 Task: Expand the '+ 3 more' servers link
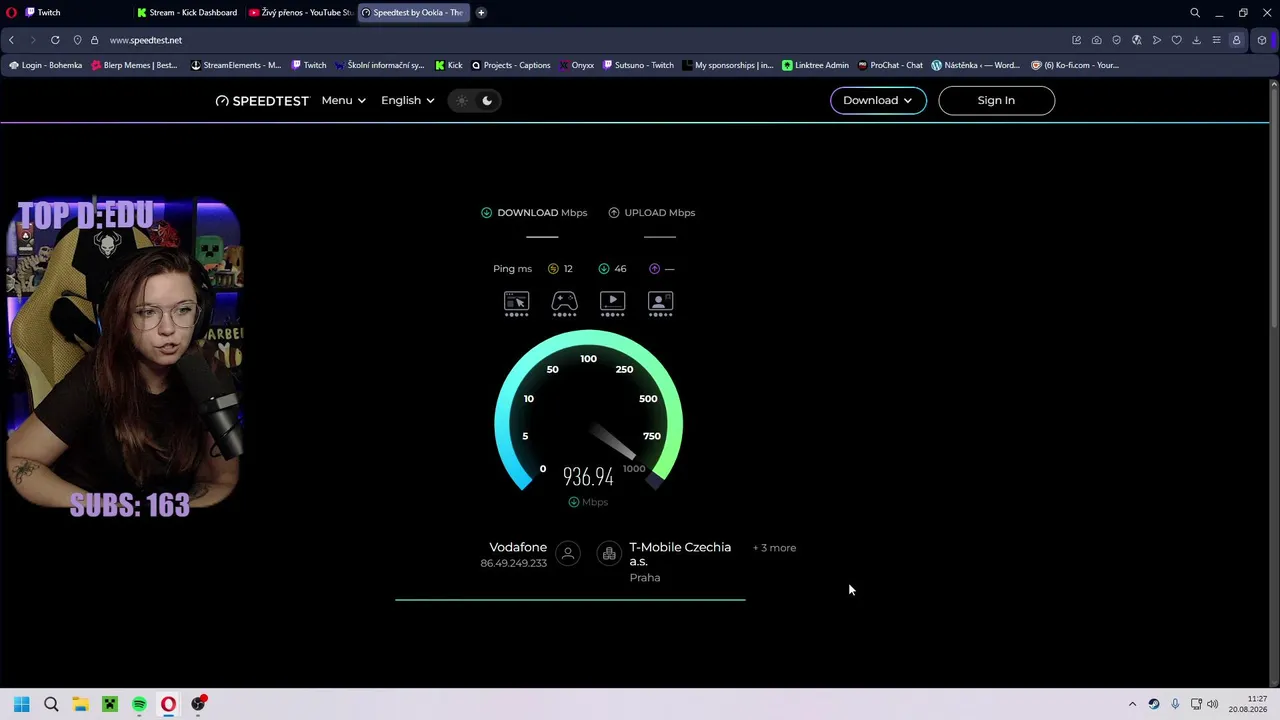click(775, 548)
